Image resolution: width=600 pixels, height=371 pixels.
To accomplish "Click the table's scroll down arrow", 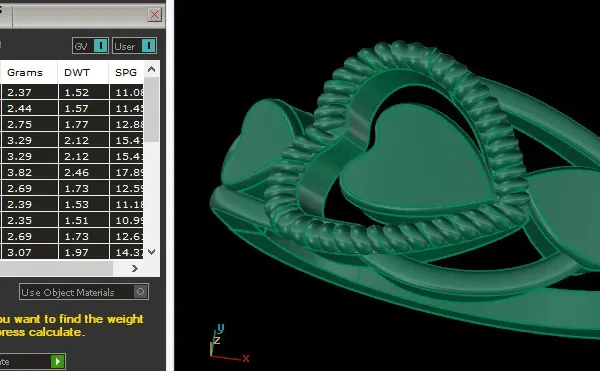I will [152, 252].
